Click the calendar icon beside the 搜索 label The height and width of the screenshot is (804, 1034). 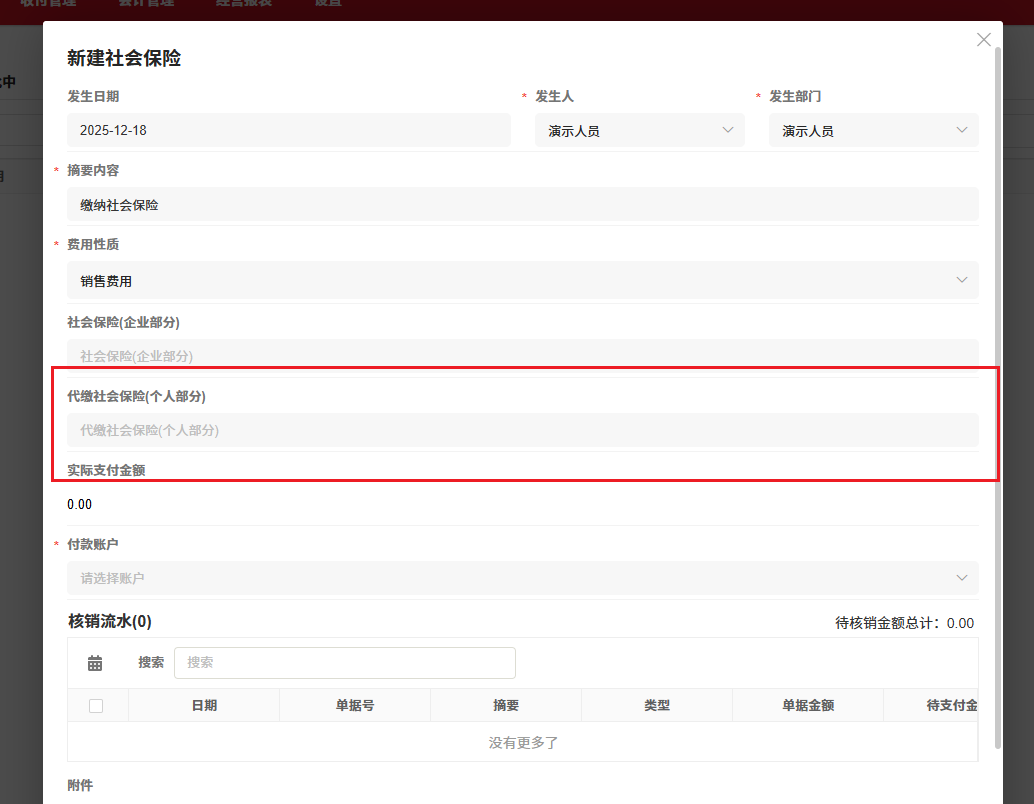[95, 663]
